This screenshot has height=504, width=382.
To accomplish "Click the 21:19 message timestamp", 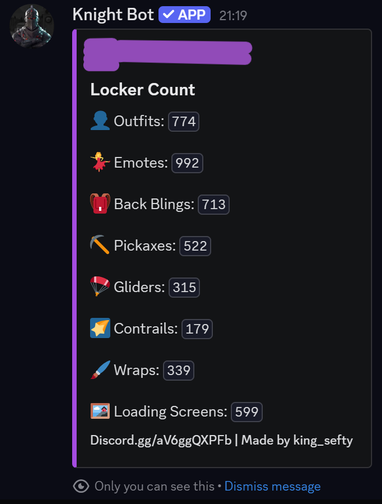I will pos(233,15).
